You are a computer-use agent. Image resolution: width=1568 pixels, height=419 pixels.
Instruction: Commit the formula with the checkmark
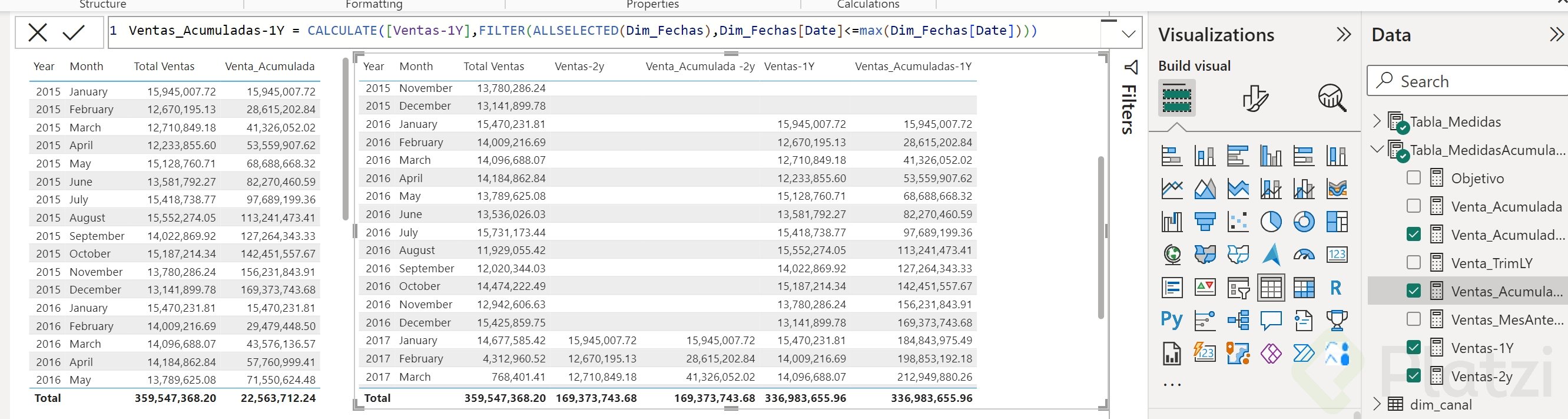74,32
